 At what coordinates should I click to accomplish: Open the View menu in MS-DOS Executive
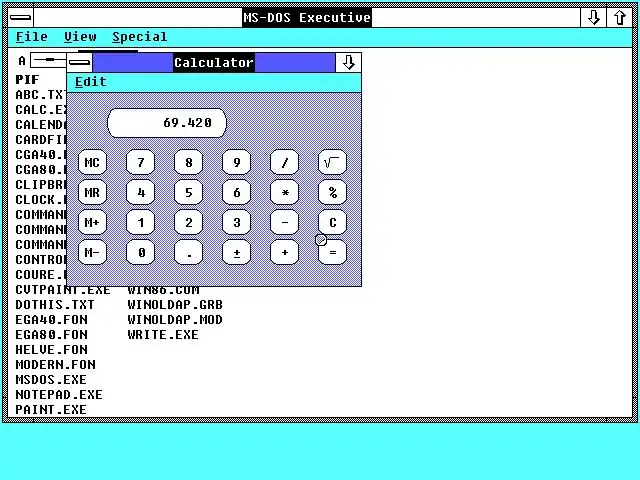pyautogui.click(x=80, y=37)
